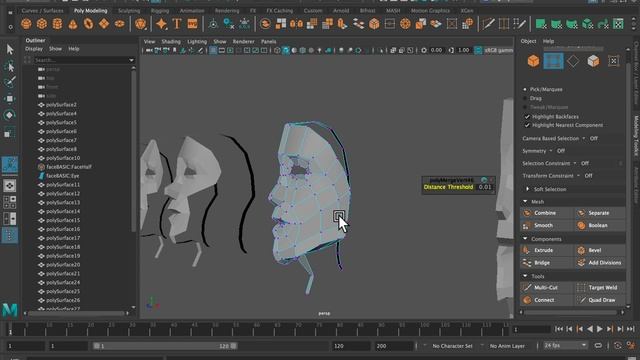Open Camera Based Selection dropdown
The width and height of the screenshot is (640, 360).
click(584, 138)
